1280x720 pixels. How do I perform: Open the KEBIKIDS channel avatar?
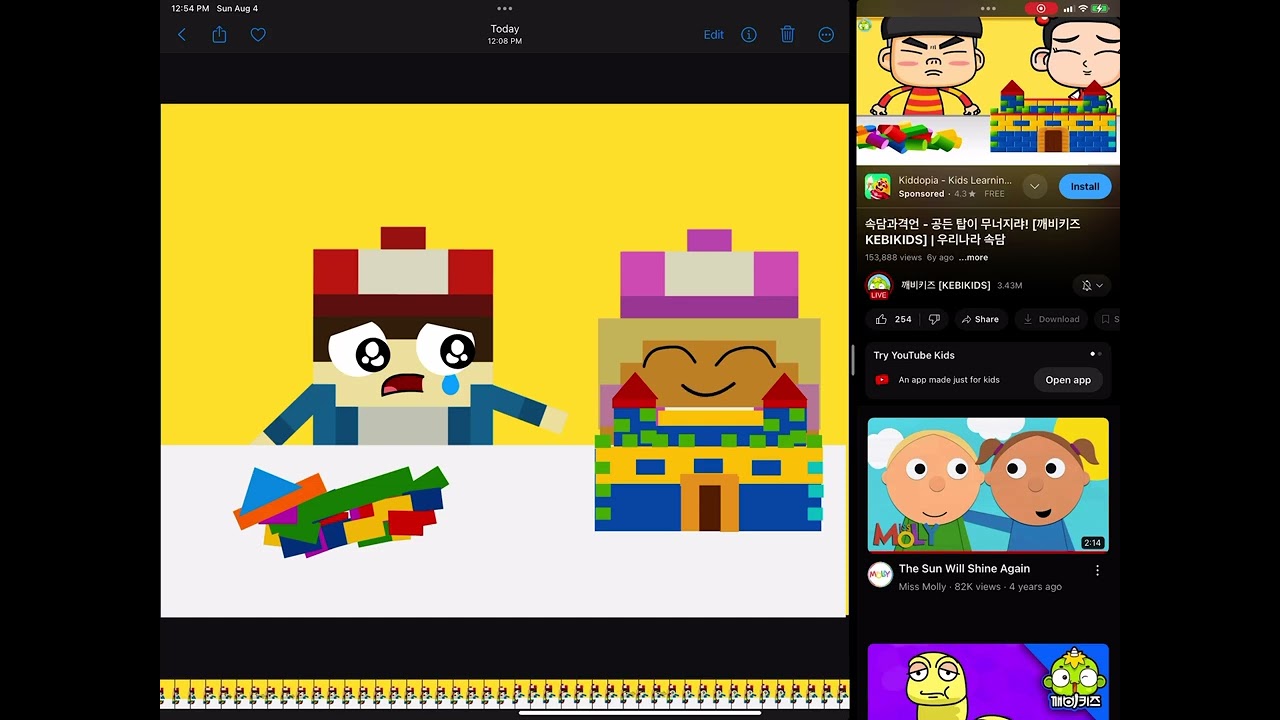(x=879, y=286)
